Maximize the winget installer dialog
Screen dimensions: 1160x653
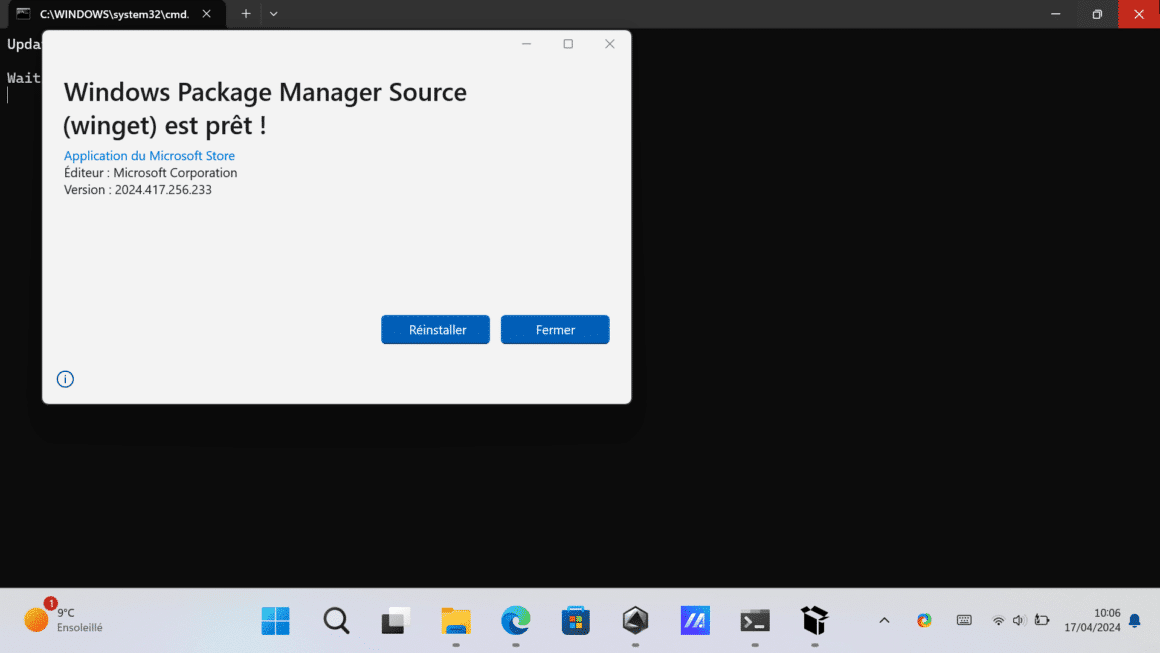click(x=568, y=44)
